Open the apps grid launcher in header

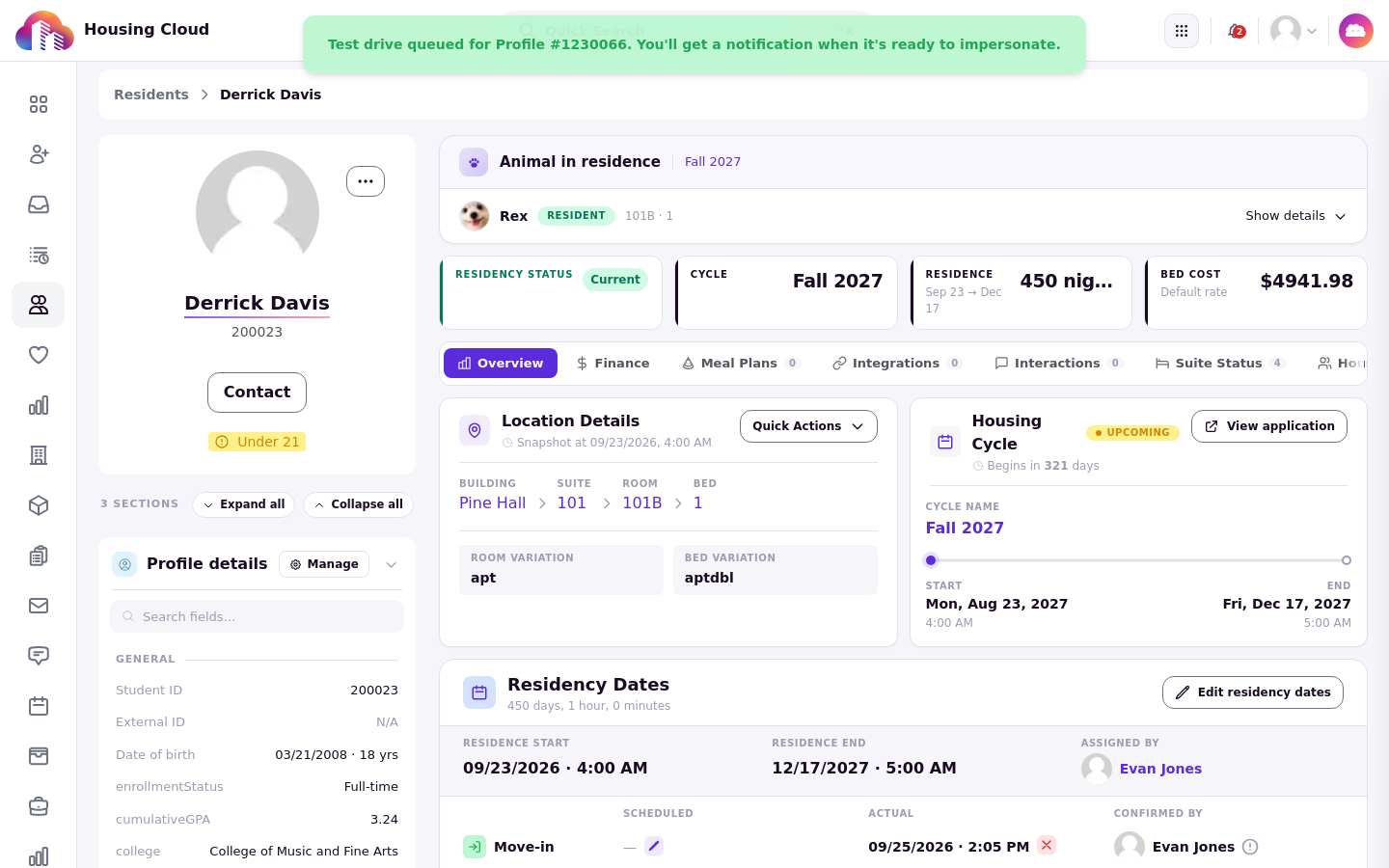(1182, 31)
